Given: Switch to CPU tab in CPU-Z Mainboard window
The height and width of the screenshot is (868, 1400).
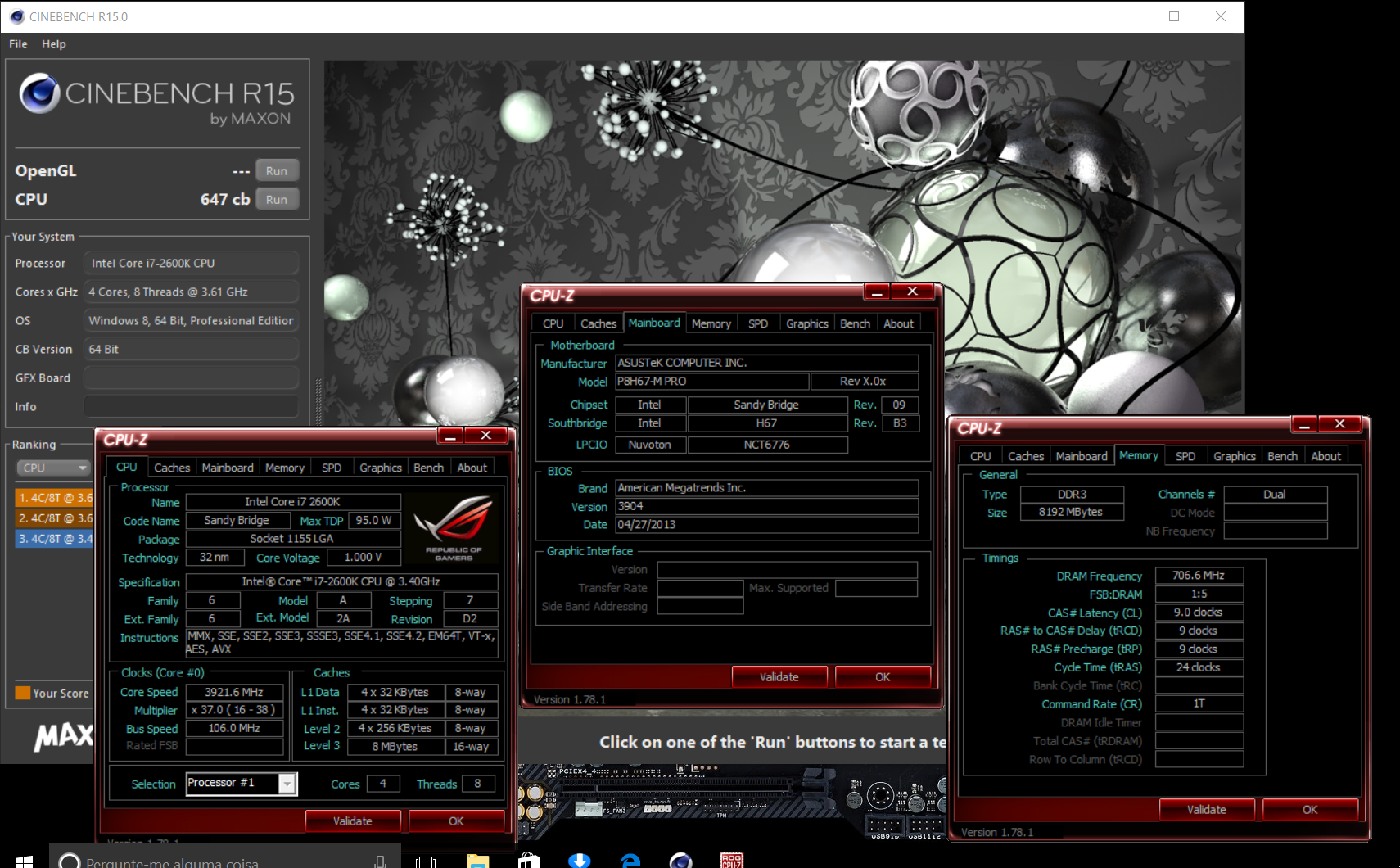Looking at the screenshot, I should click(x=553, y=323).
